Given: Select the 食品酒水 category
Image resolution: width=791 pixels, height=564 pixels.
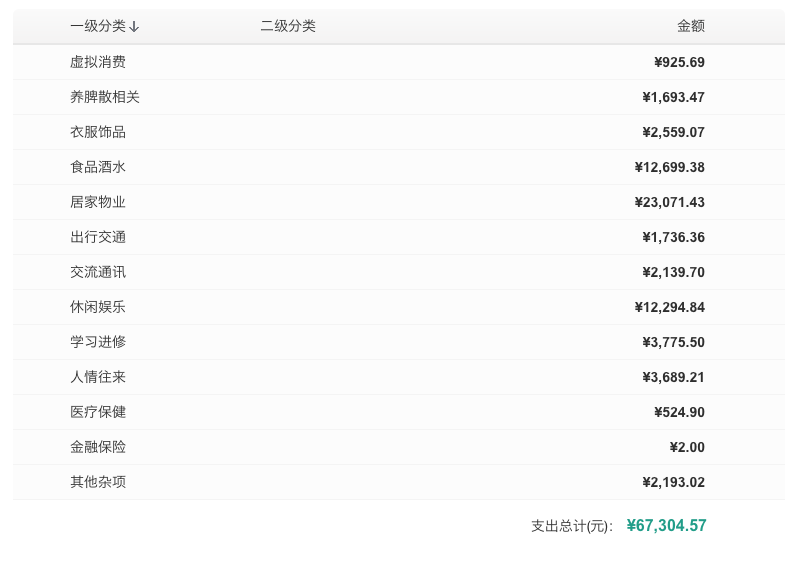Looking at the screenshot, I should click(98, 167).
